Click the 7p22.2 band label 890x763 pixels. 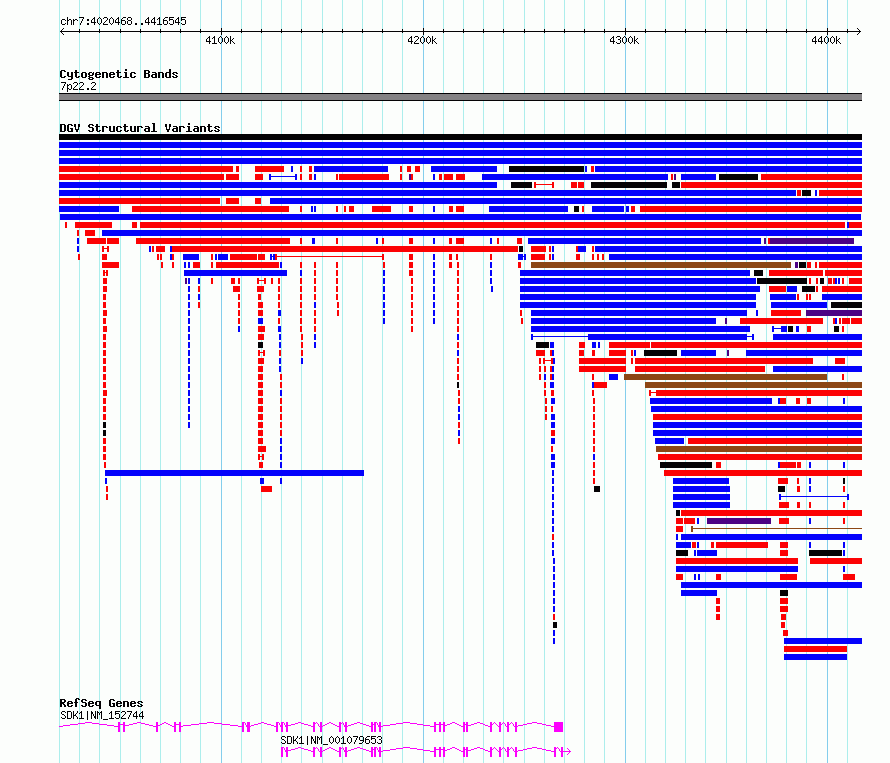(78, 86)
